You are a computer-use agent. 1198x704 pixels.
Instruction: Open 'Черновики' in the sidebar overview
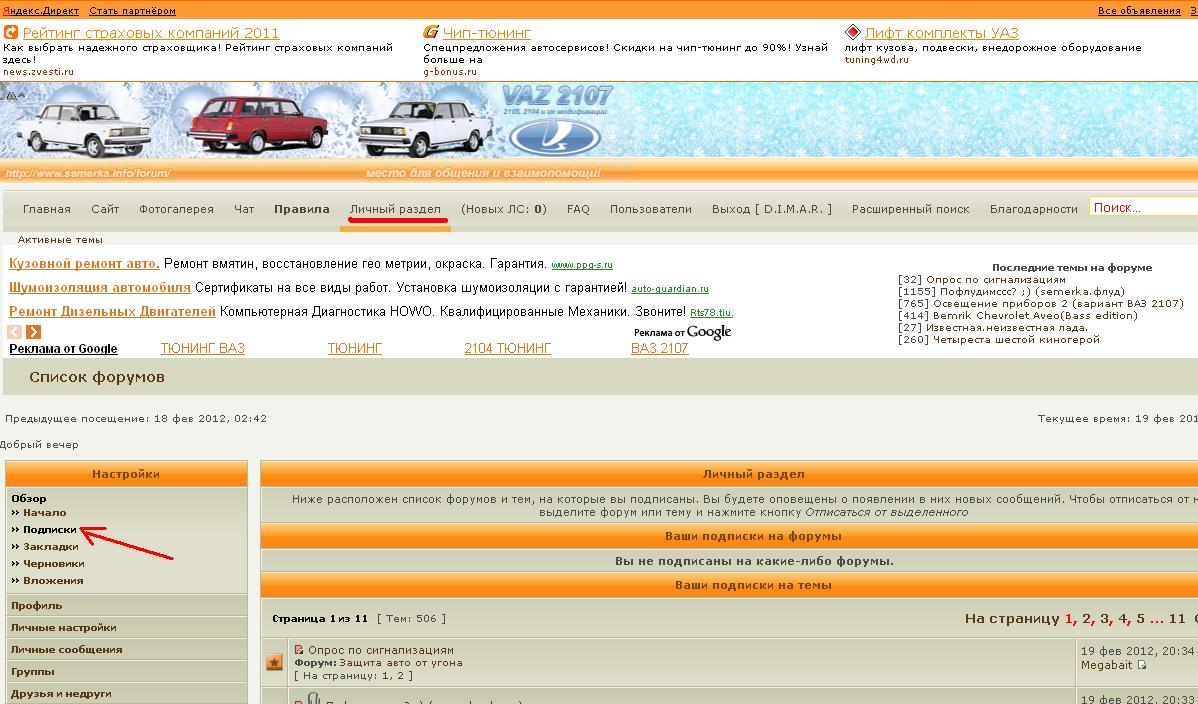54,563
